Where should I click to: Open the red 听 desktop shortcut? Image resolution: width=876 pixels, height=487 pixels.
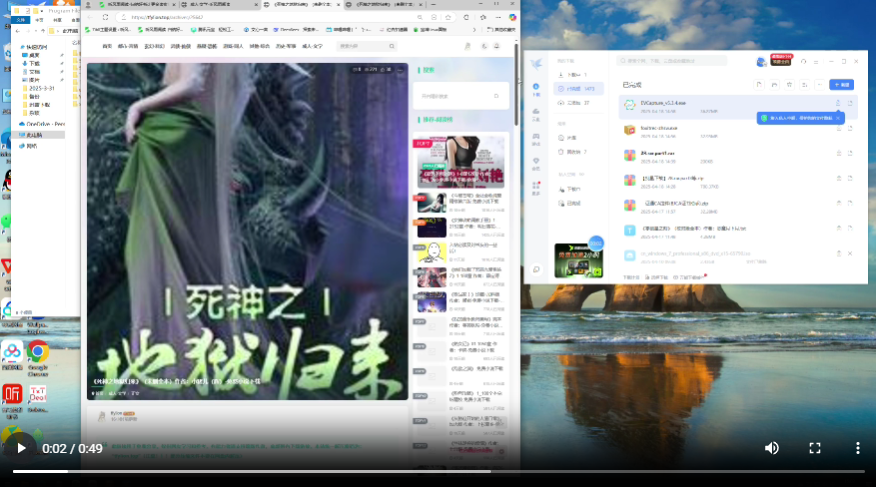click(12, 401)
